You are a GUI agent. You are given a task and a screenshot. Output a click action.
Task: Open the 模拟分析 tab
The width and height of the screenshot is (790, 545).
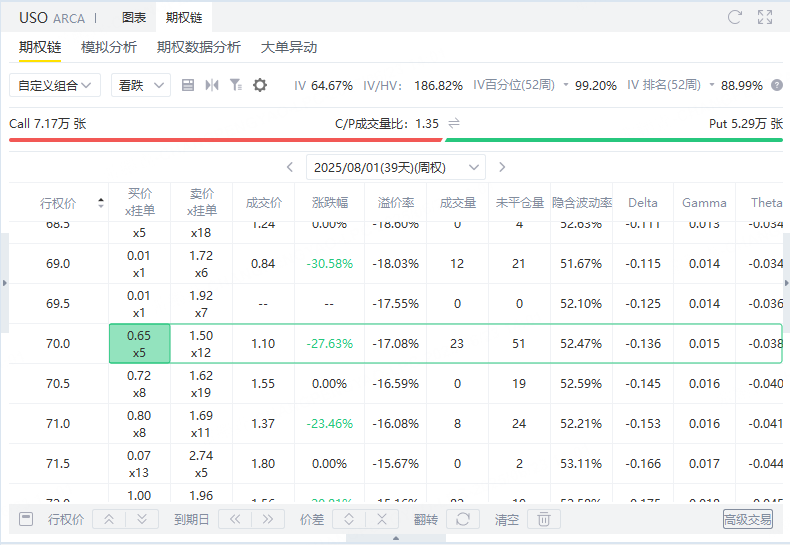109,47
